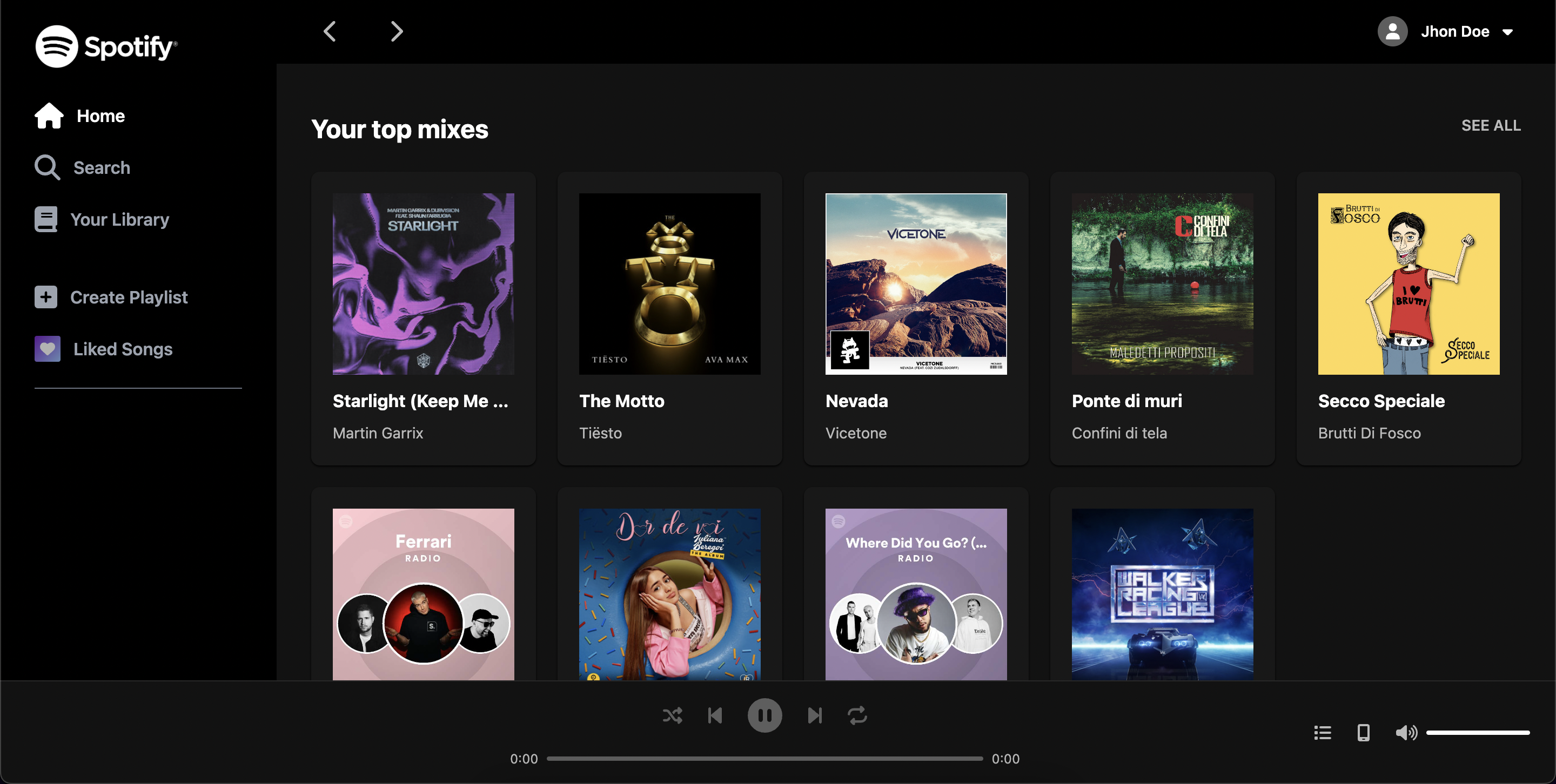Skip to the next track
This screenshot has height=784, width=1556.
pyautogui.click(x=814, y=716)
